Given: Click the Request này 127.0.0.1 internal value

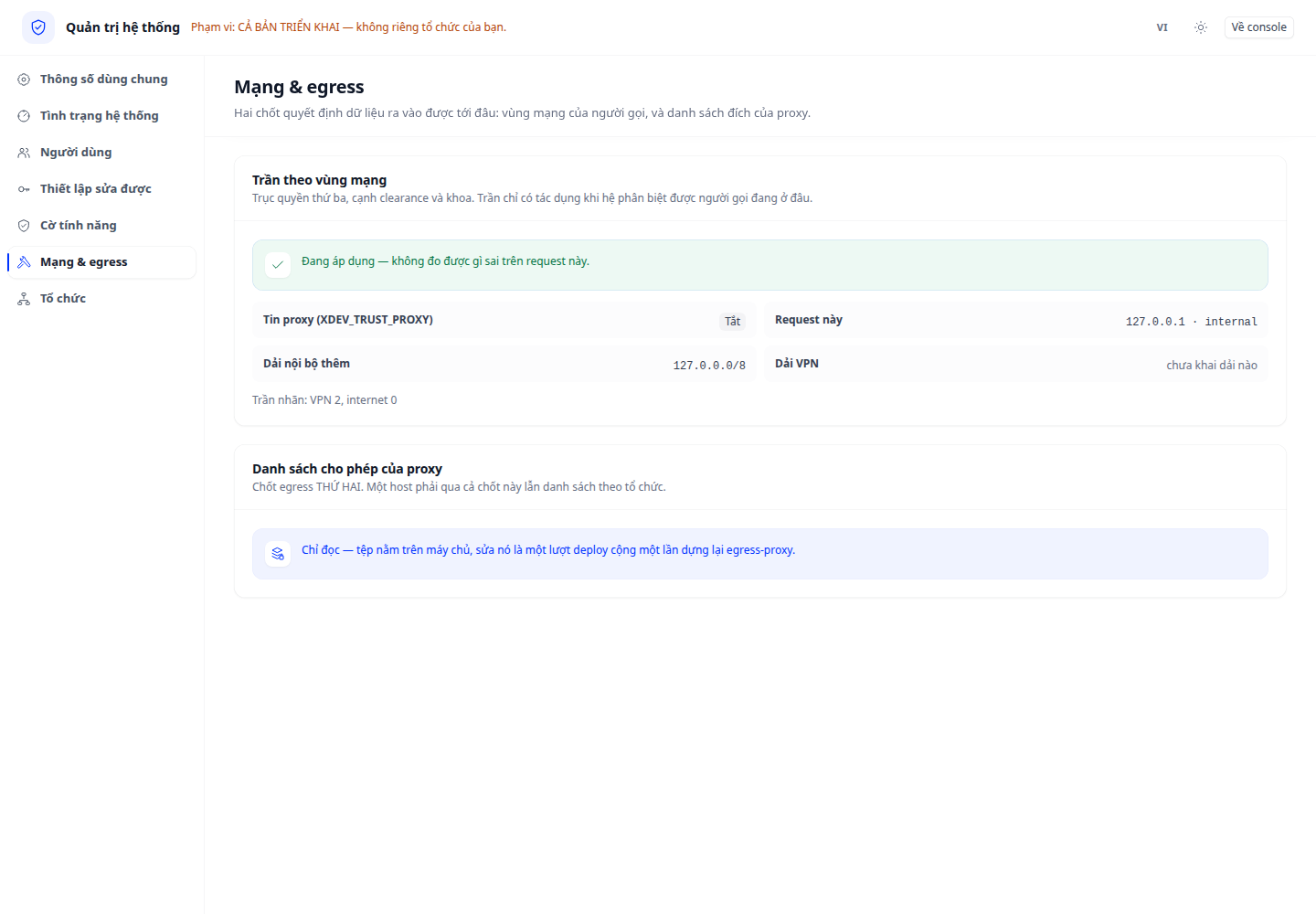Looking at the screenshot, I should click(1192, 322).
